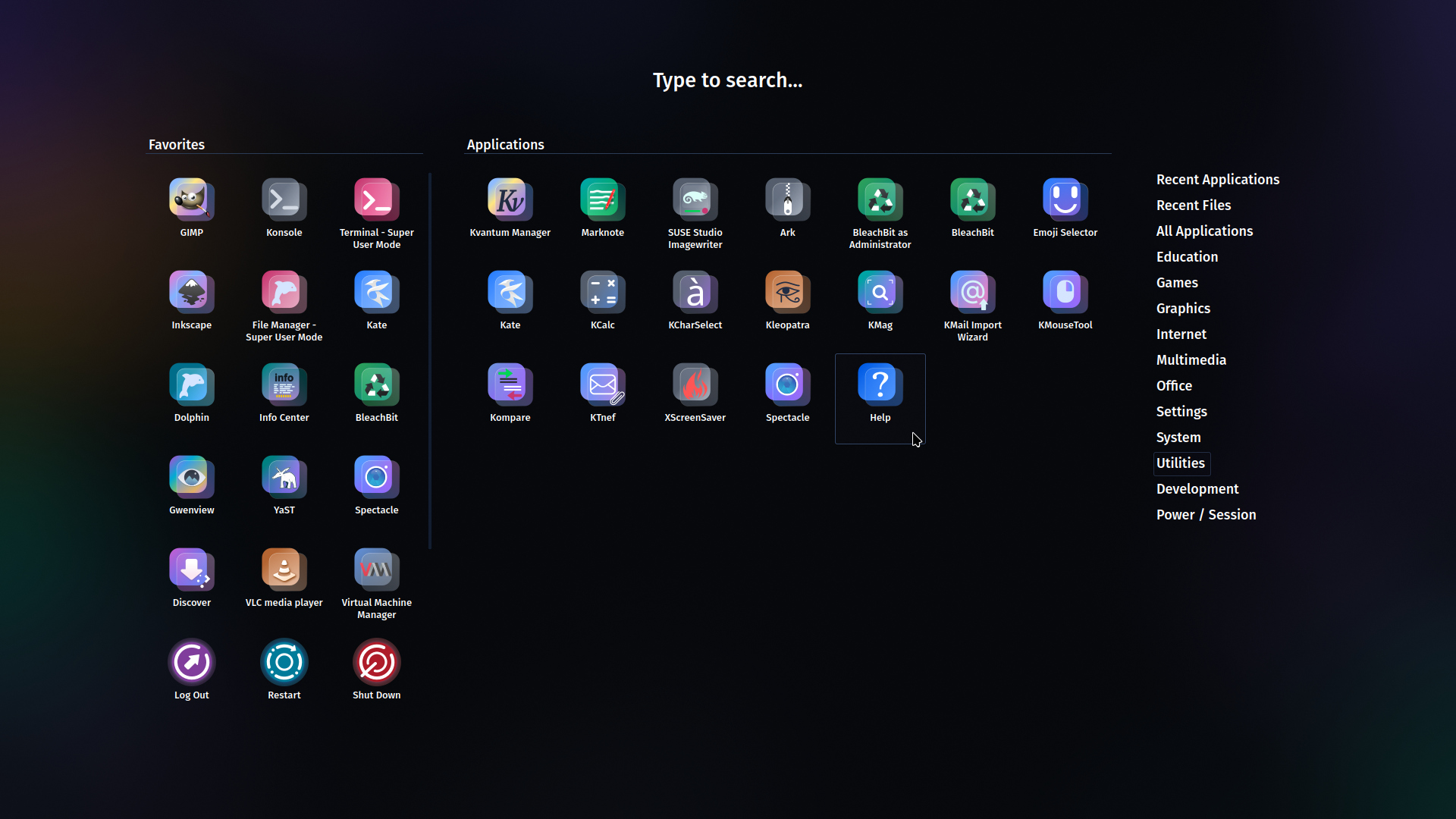This screenshot has height=819, width=1456.
Task: Show Recent Files category
Action: [x=1194, y=206]
